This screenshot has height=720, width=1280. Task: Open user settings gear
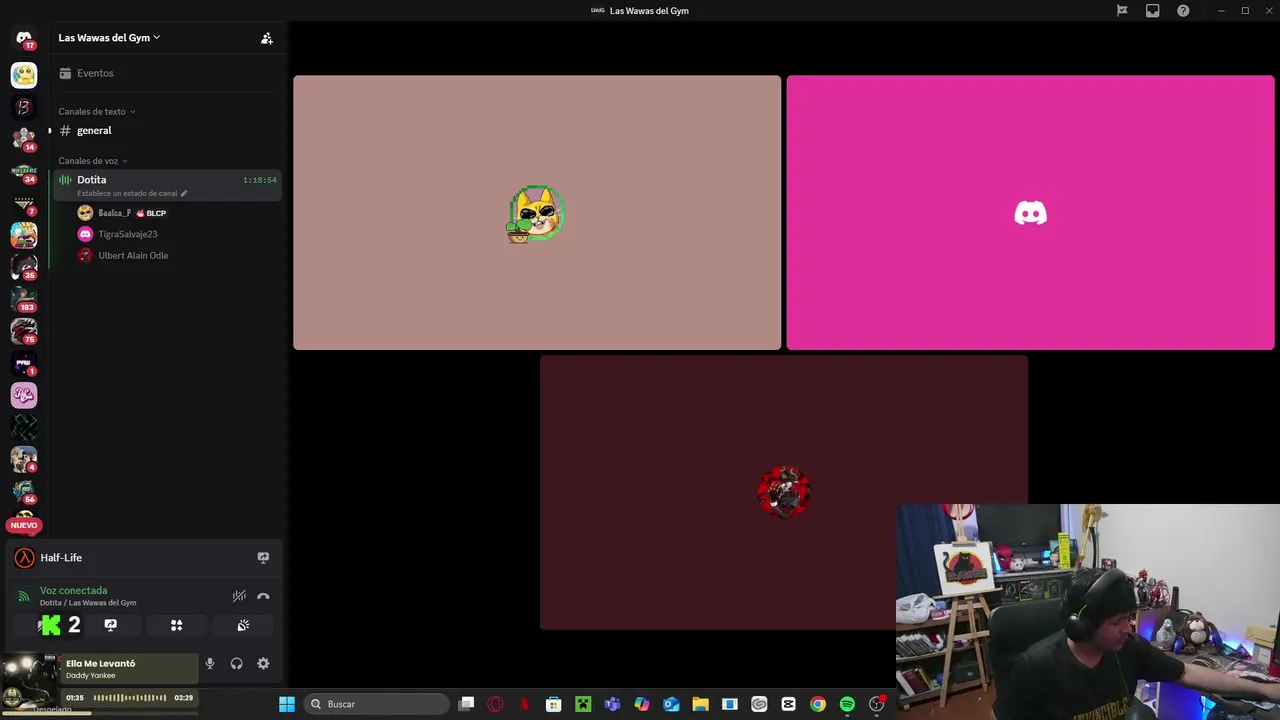(x=263, y=663)
